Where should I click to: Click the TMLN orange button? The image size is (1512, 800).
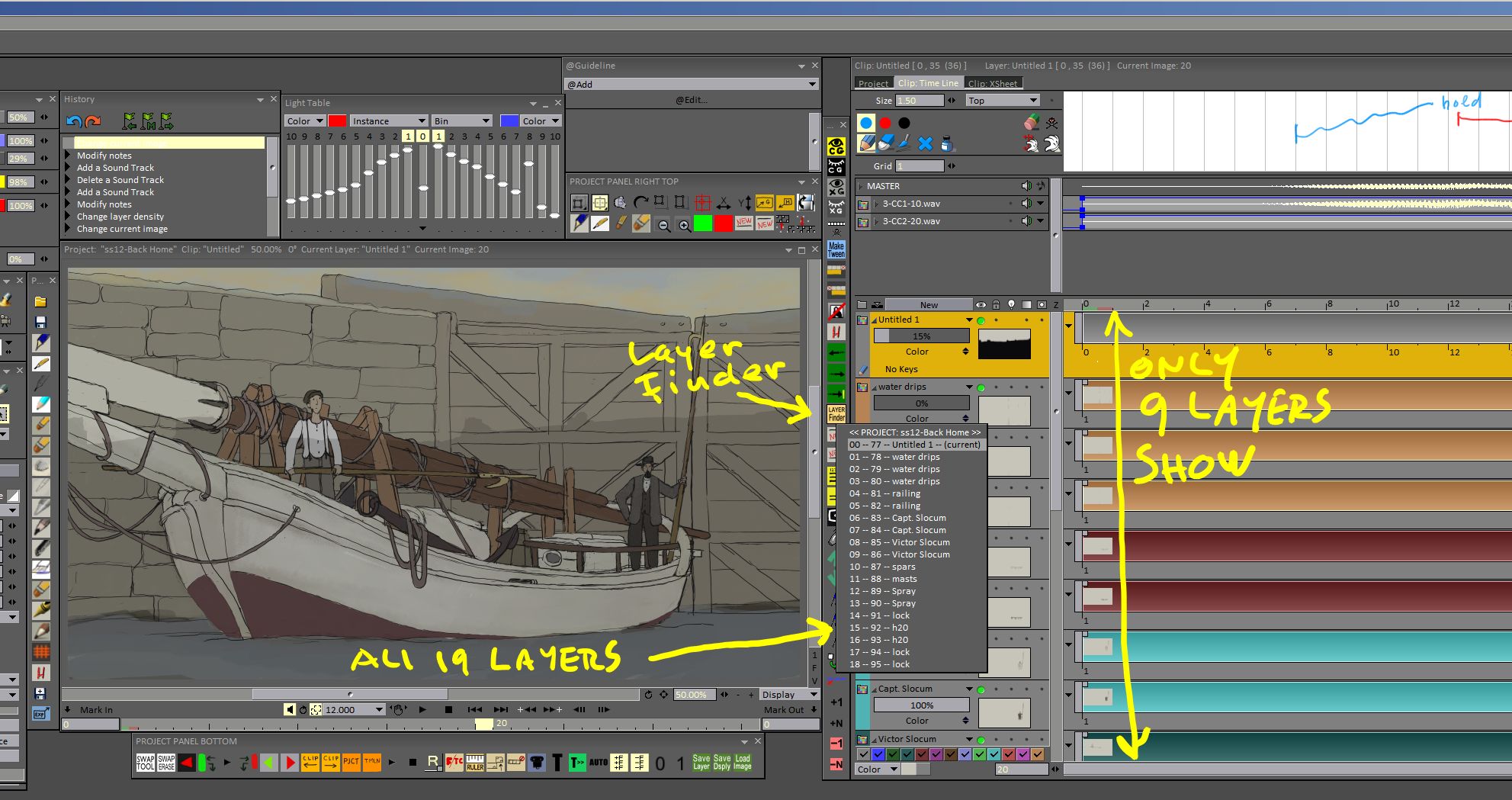[371, 763]
